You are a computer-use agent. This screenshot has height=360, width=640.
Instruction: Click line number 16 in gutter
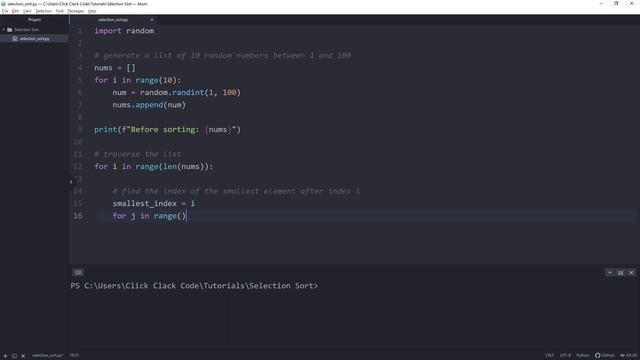[78, 216]
